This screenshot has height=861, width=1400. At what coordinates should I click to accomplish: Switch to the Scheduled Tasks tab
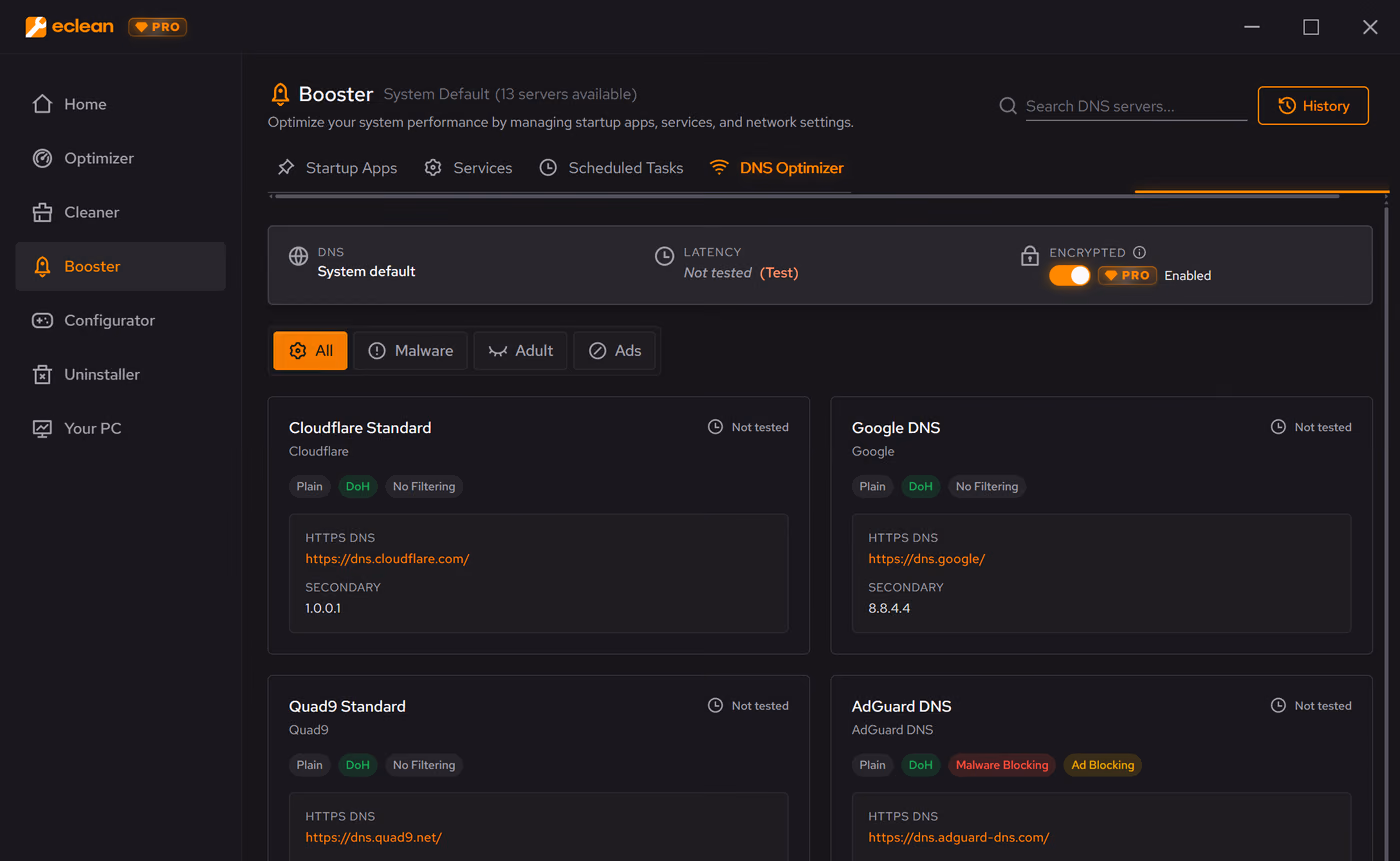tap(611, 168)
